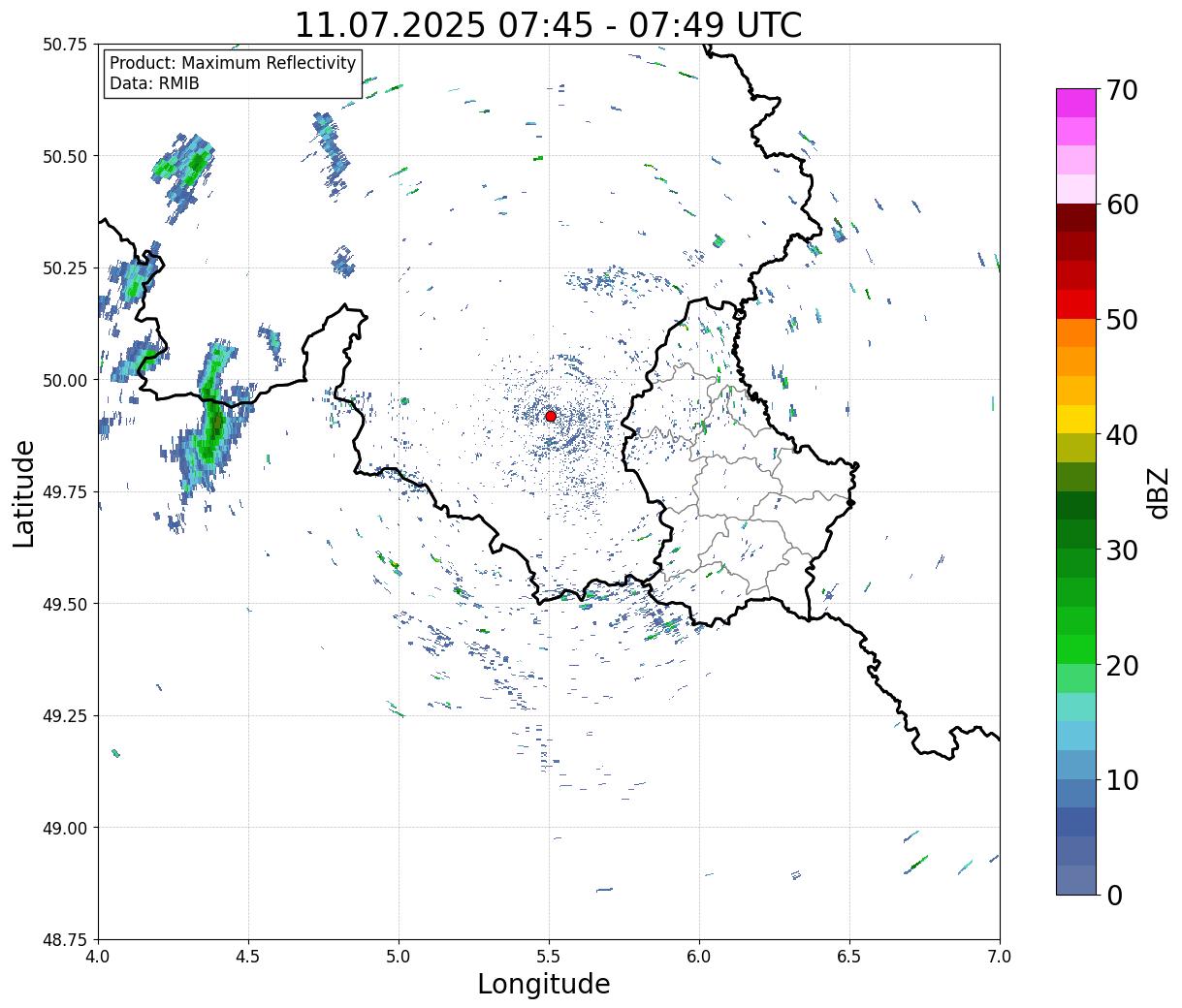Click the yellow colorbar swatch just above 40
1182x1008 pixels.
point(1076,420)
